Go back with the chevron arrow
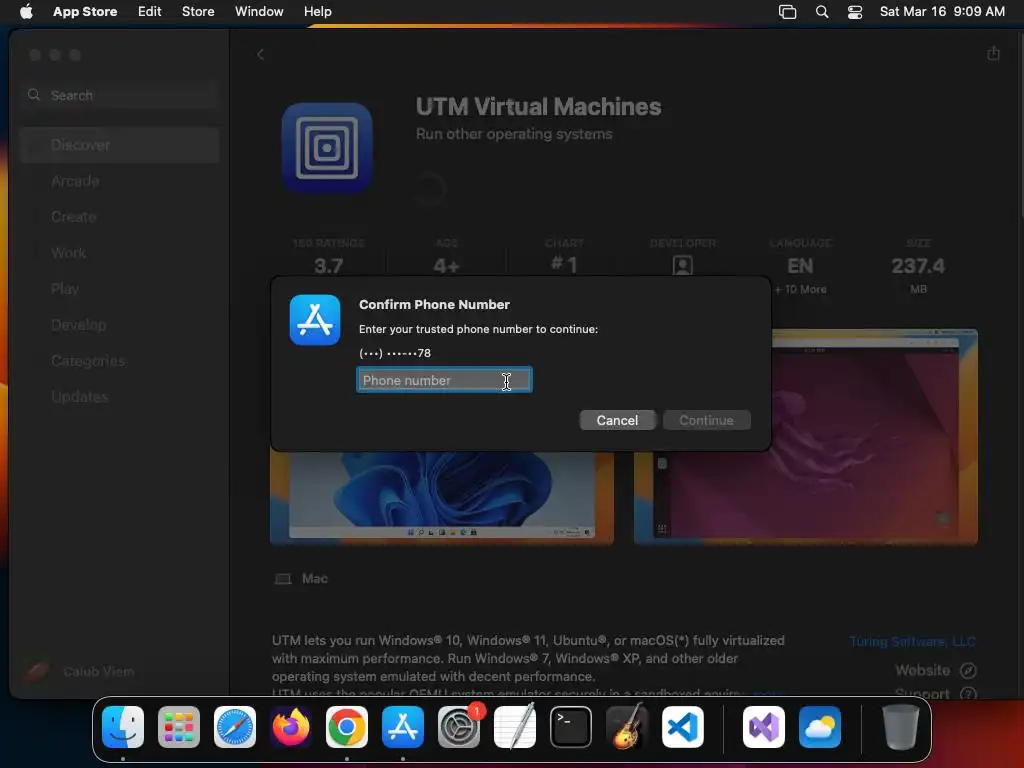 (x=261, y=54)
